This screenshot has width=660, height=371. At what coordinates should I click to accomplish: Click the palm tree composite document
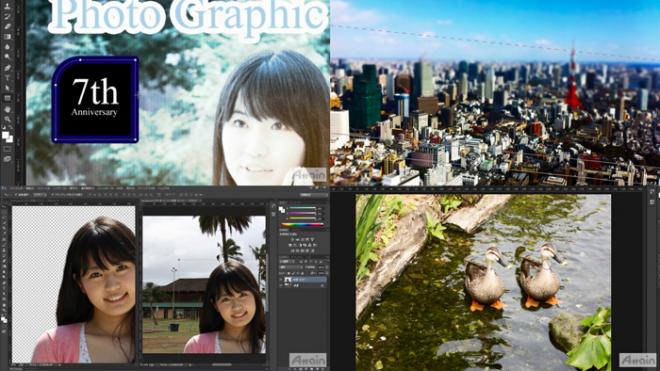(204, 284)
